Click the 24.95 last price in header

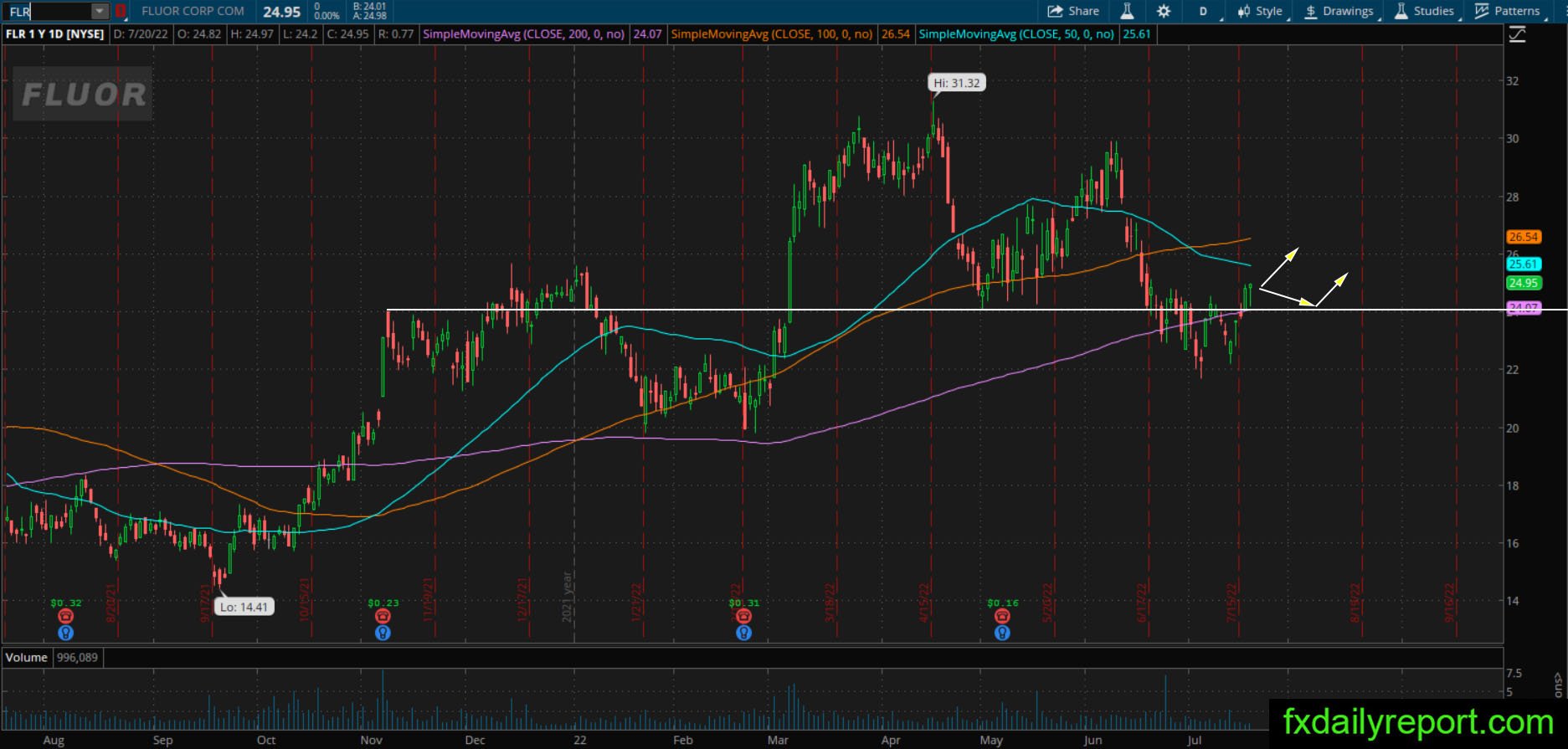(x=281, y=12)
